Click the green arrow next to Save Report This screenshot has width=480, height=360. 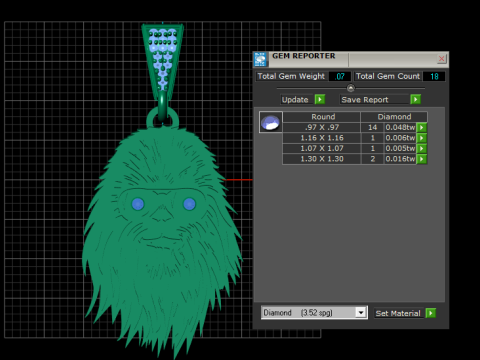point(415,99)
